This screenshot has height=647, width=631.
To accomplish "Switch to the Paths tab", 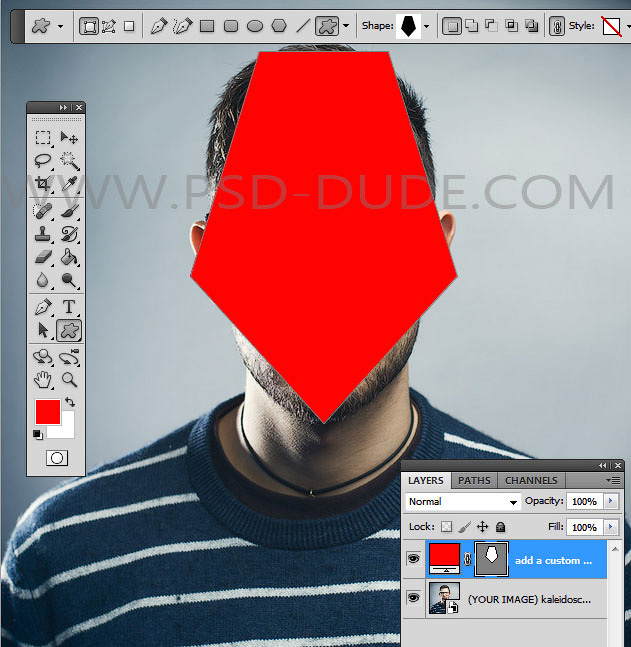I will [474, 481].
